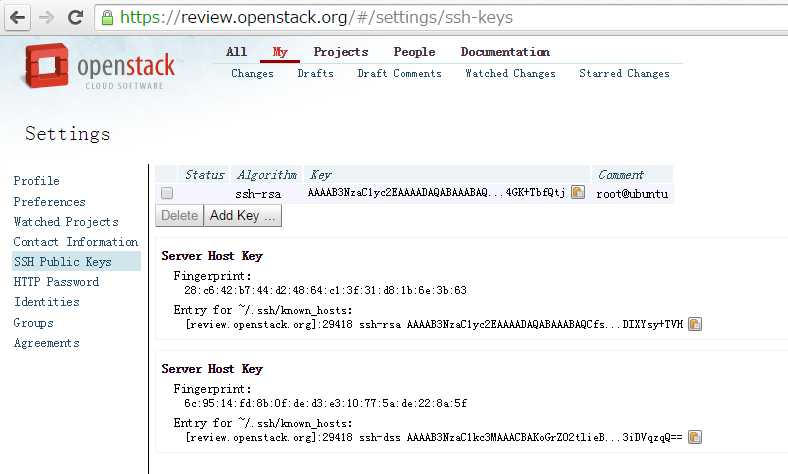788x474 pixels.
Task: Click the fingerprint starting with 6c:95:14
Action: (x=325, y=403)
